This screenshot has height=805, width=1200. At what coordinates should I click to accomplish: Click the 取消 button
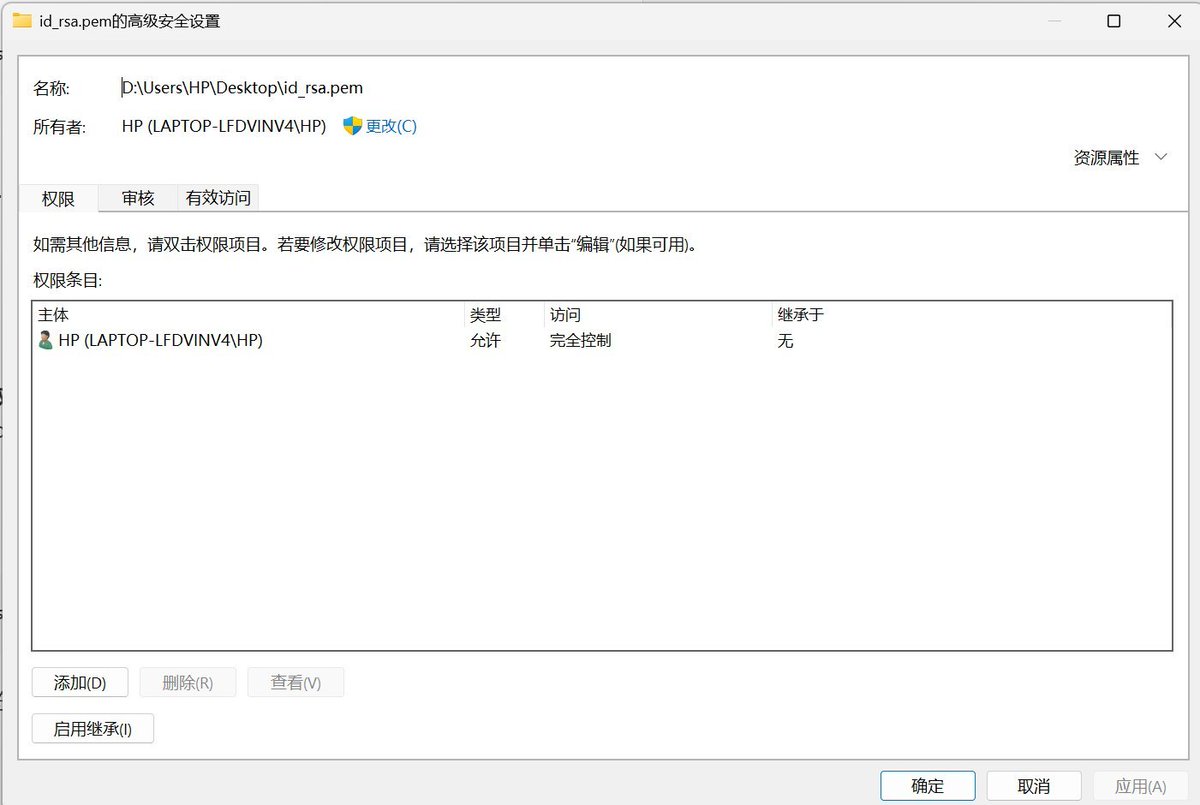coord(1034,786)
